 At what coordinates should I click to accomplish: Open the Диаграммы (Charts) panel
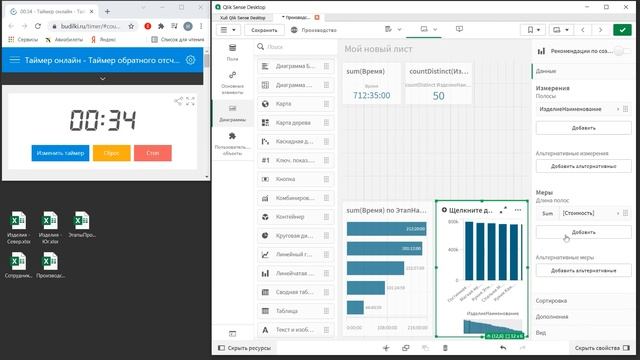coord(232,113)
